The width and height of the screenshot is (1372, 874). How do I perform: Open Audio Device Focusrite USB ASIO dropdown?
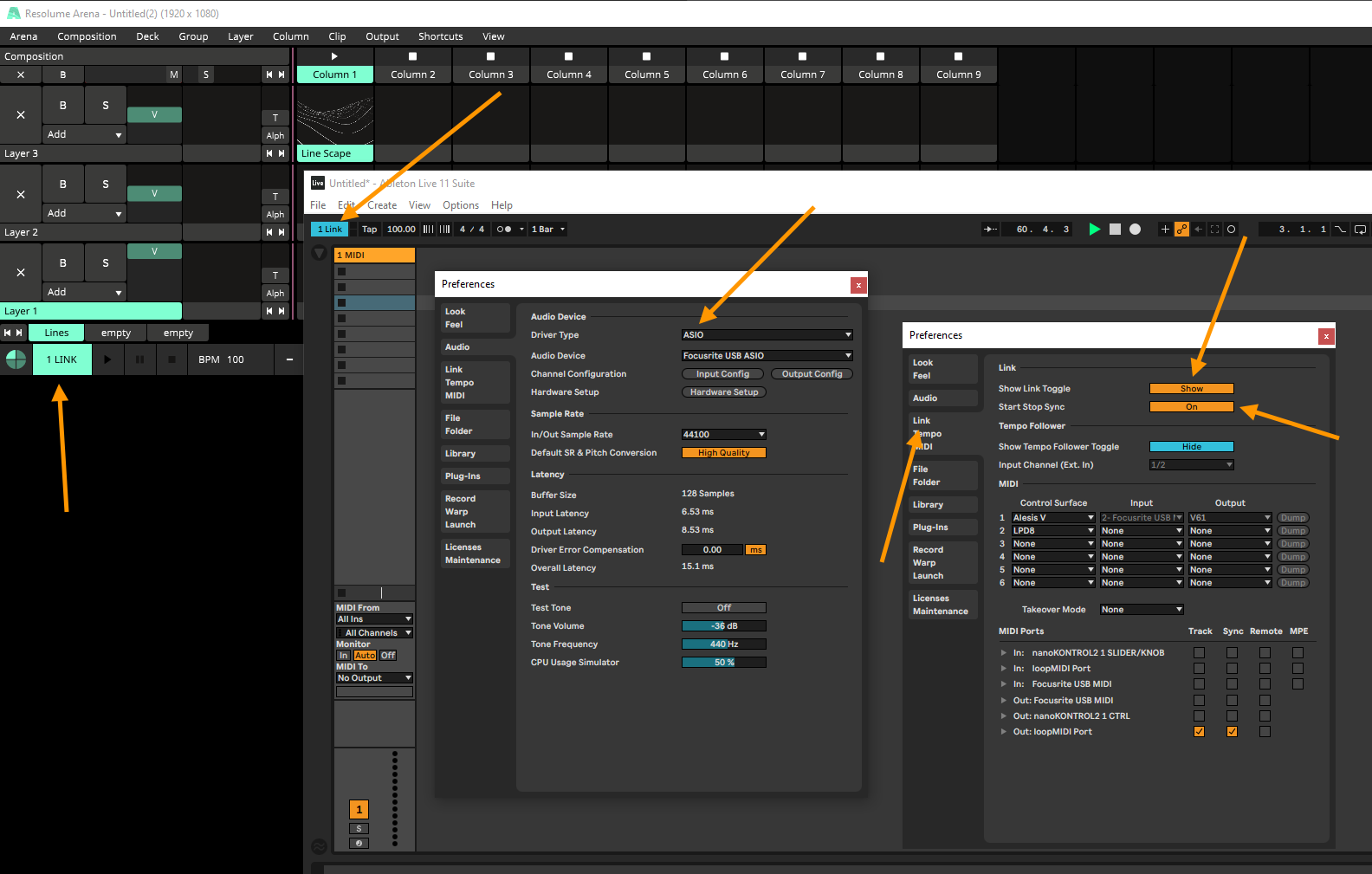[x=767, y=356]
